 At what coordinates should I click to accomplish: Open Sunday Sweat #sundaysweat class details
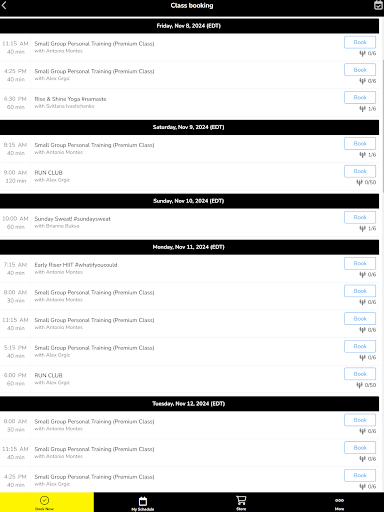click(72, 219)
